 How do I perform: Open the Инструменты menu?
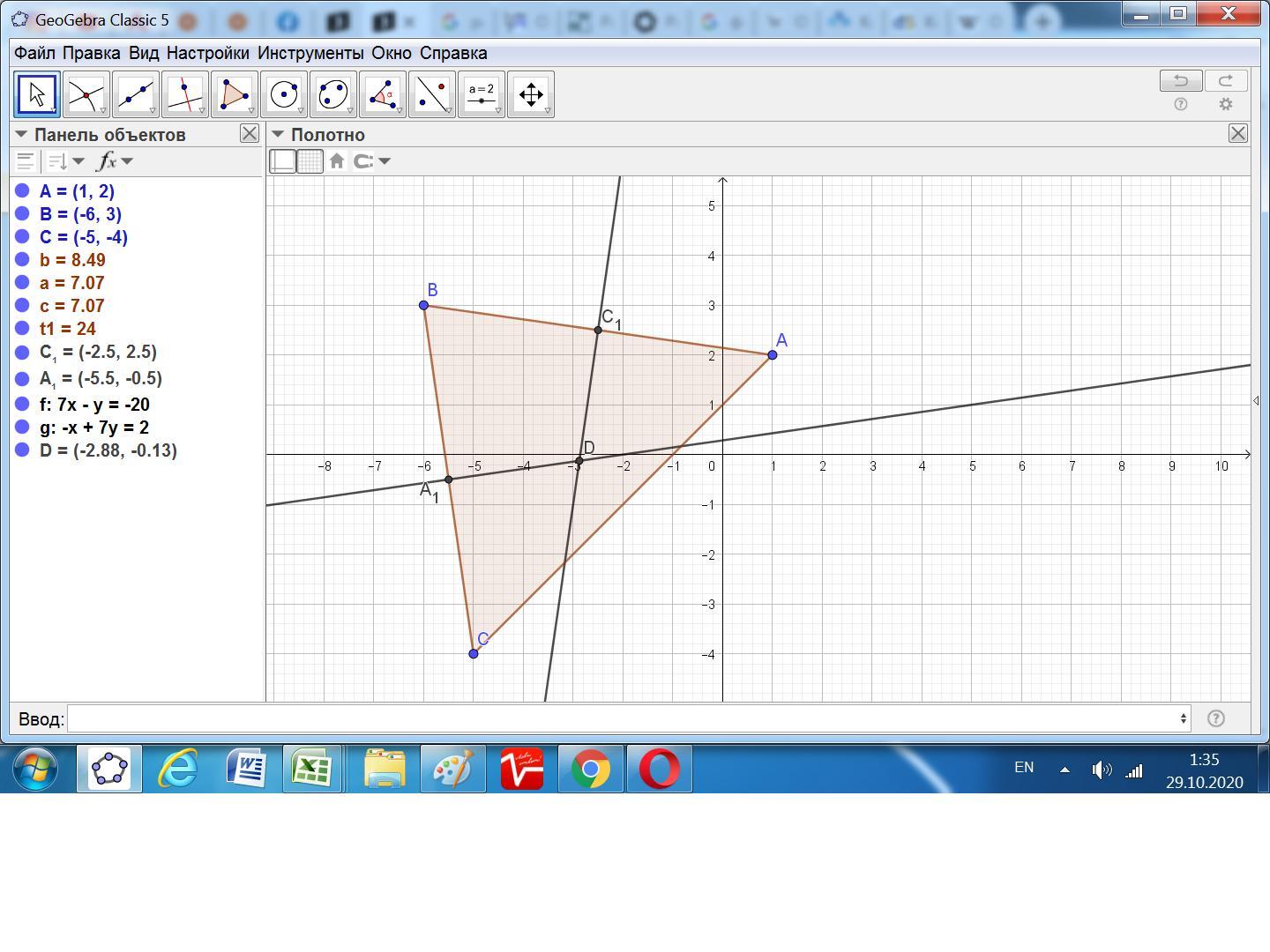point(310,53)
